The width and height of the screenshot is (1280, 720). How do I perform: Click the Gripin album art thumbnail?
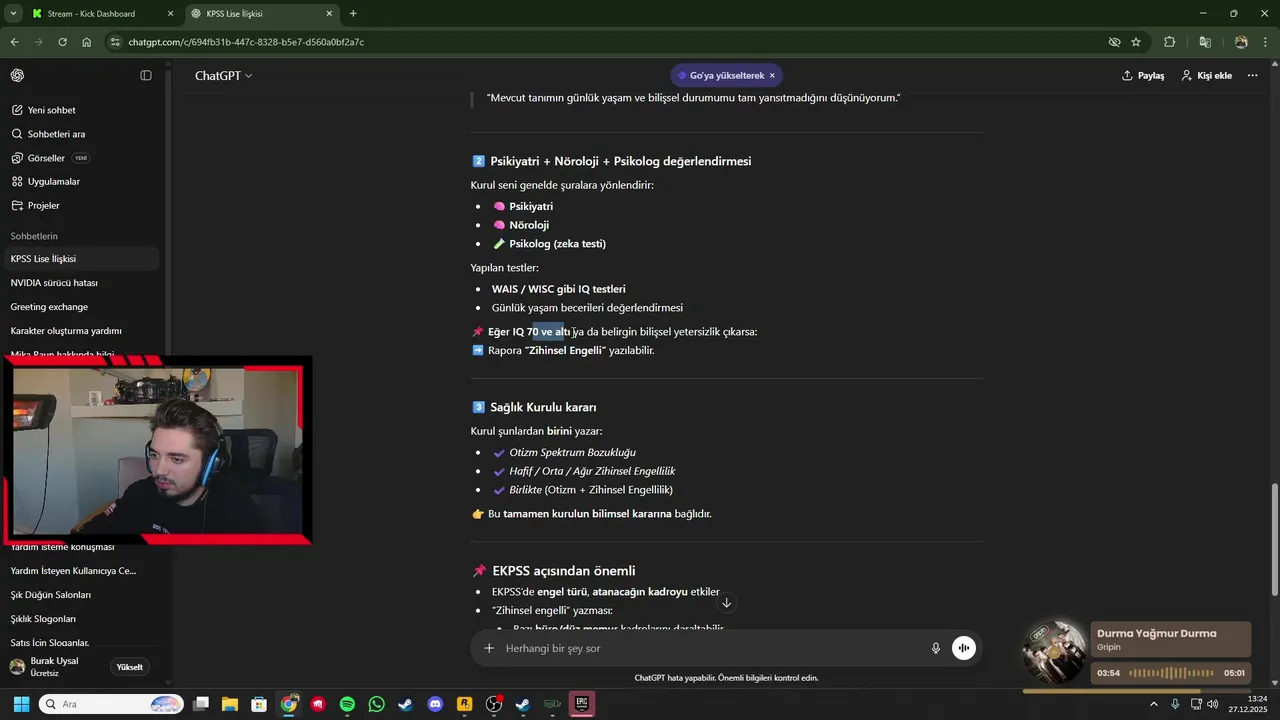click(x=1054, y=651)
